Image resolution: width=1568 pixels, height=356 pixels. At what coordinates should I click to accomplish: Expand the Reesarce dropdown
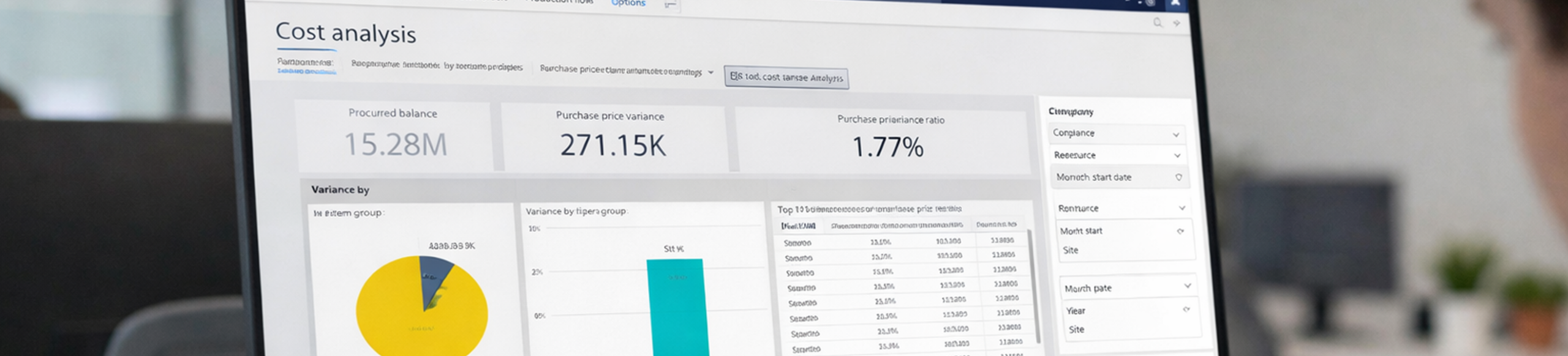click(1177, 156)
